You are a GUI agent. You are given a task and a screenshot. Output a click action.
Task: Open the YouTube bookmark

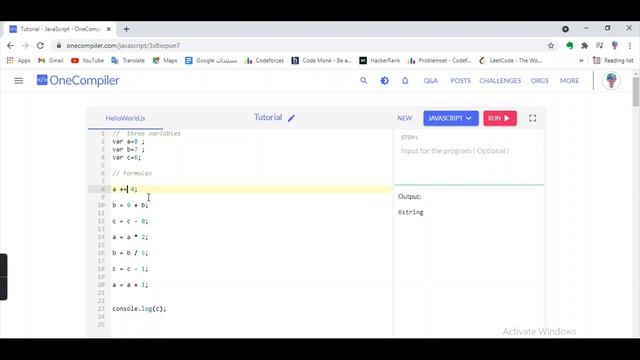click(x=87, y=60)
